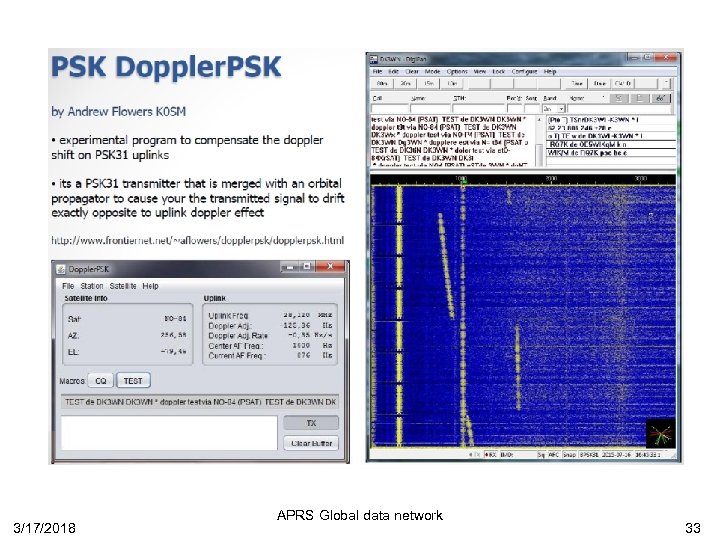Open Configure menu in DigiPan
720x540 pixels.
(524, 72)
